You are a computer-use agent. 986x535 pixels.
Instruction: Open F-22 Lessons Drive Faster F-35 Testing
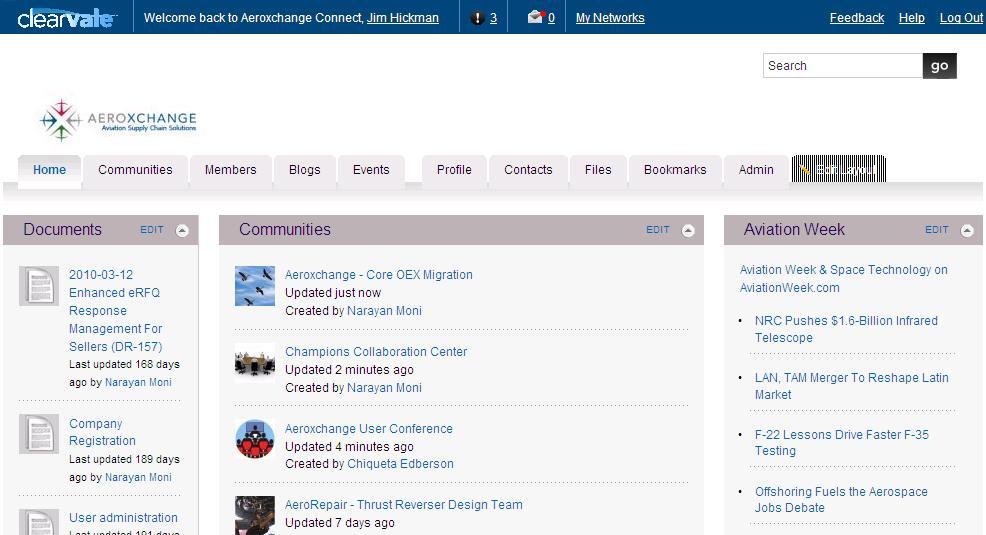[x=841, y=443]
